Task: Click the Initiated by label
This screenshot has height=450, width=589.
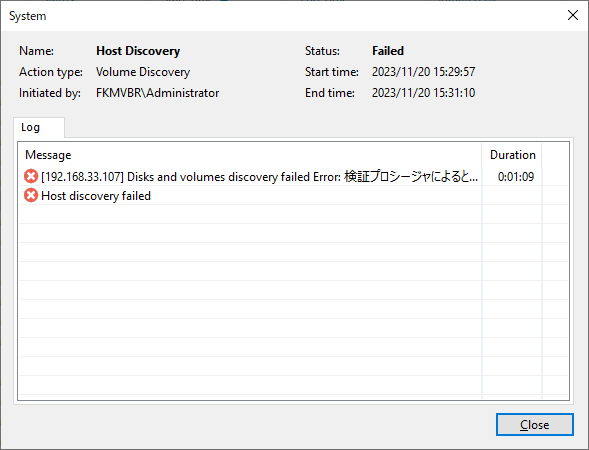Action: click(x=50, y=93)
